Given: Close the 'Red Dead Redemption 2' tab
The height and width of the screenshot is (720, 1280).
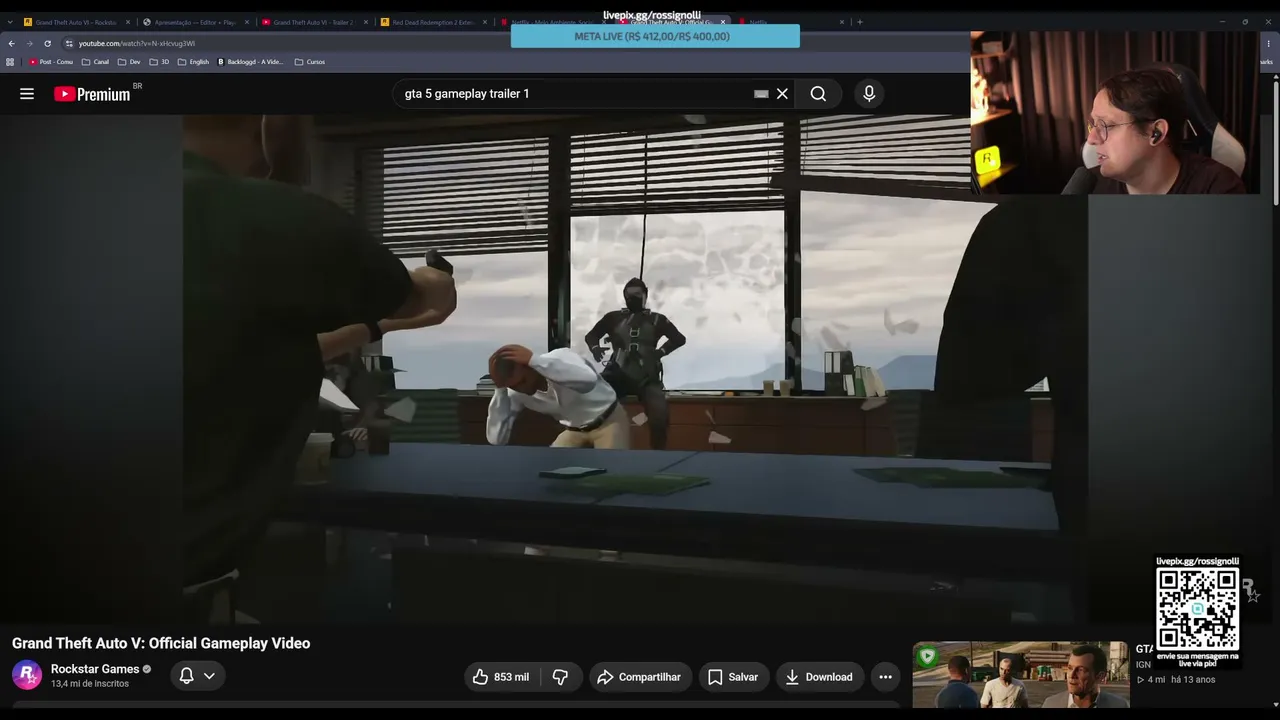Looking at the screenshot, I should click(485, 21).
